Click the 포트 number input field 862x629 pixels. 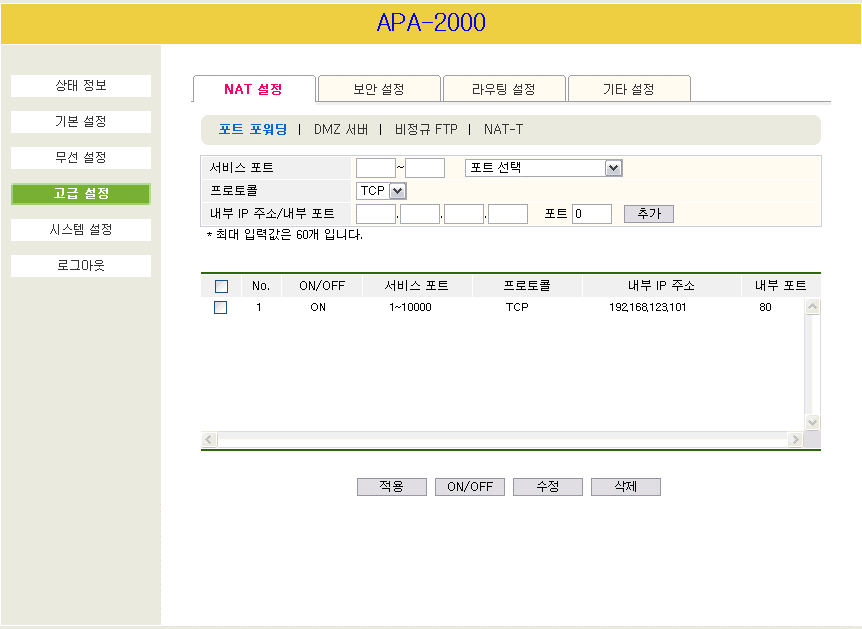click(591, 214)
